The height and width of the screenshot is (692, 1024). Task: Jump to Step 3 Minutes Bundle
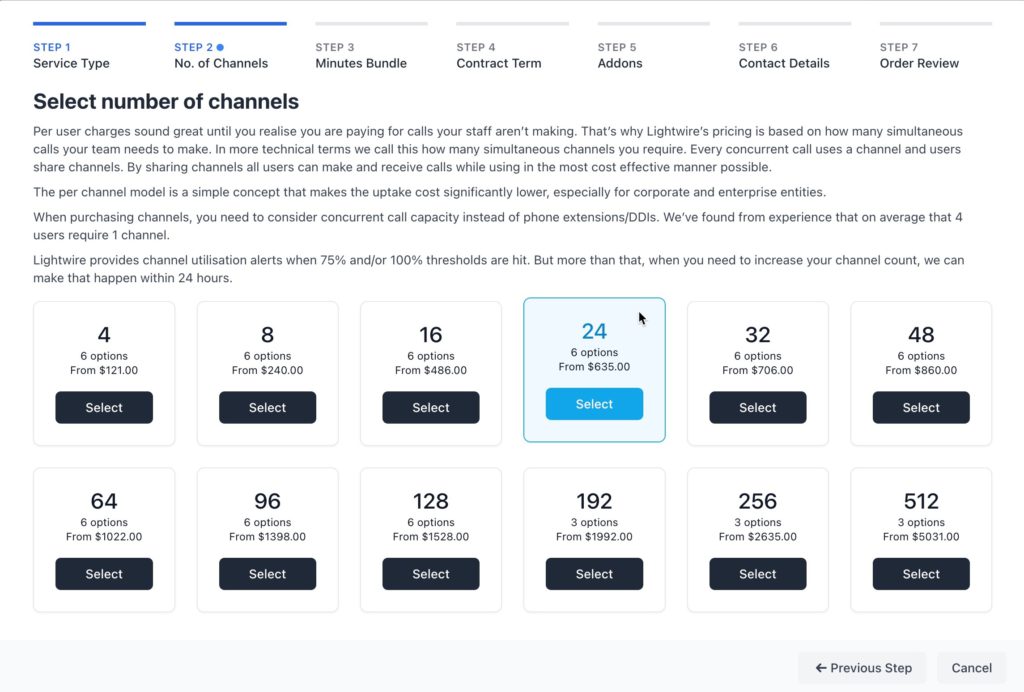point(361,55)
